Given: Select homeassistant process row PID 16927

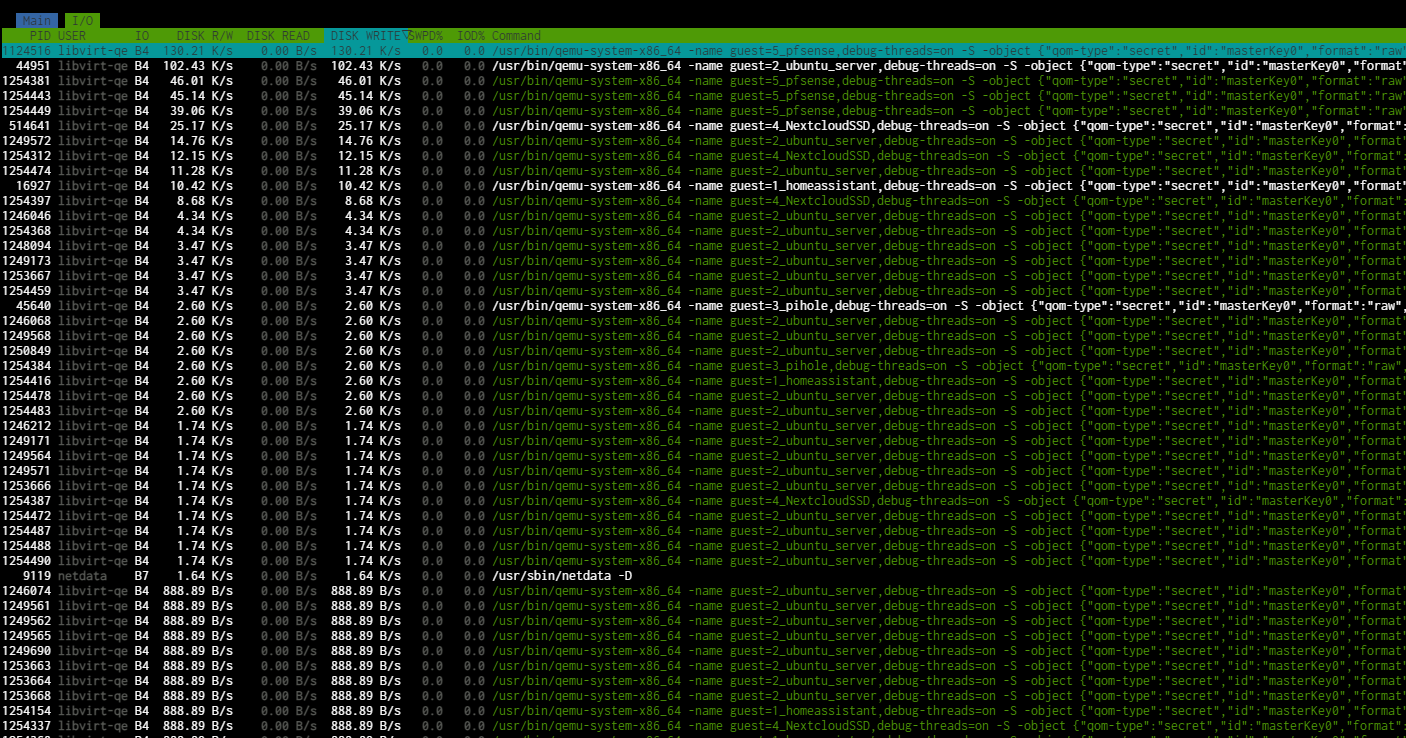Looking at the screenshot, I should [703, 186].
